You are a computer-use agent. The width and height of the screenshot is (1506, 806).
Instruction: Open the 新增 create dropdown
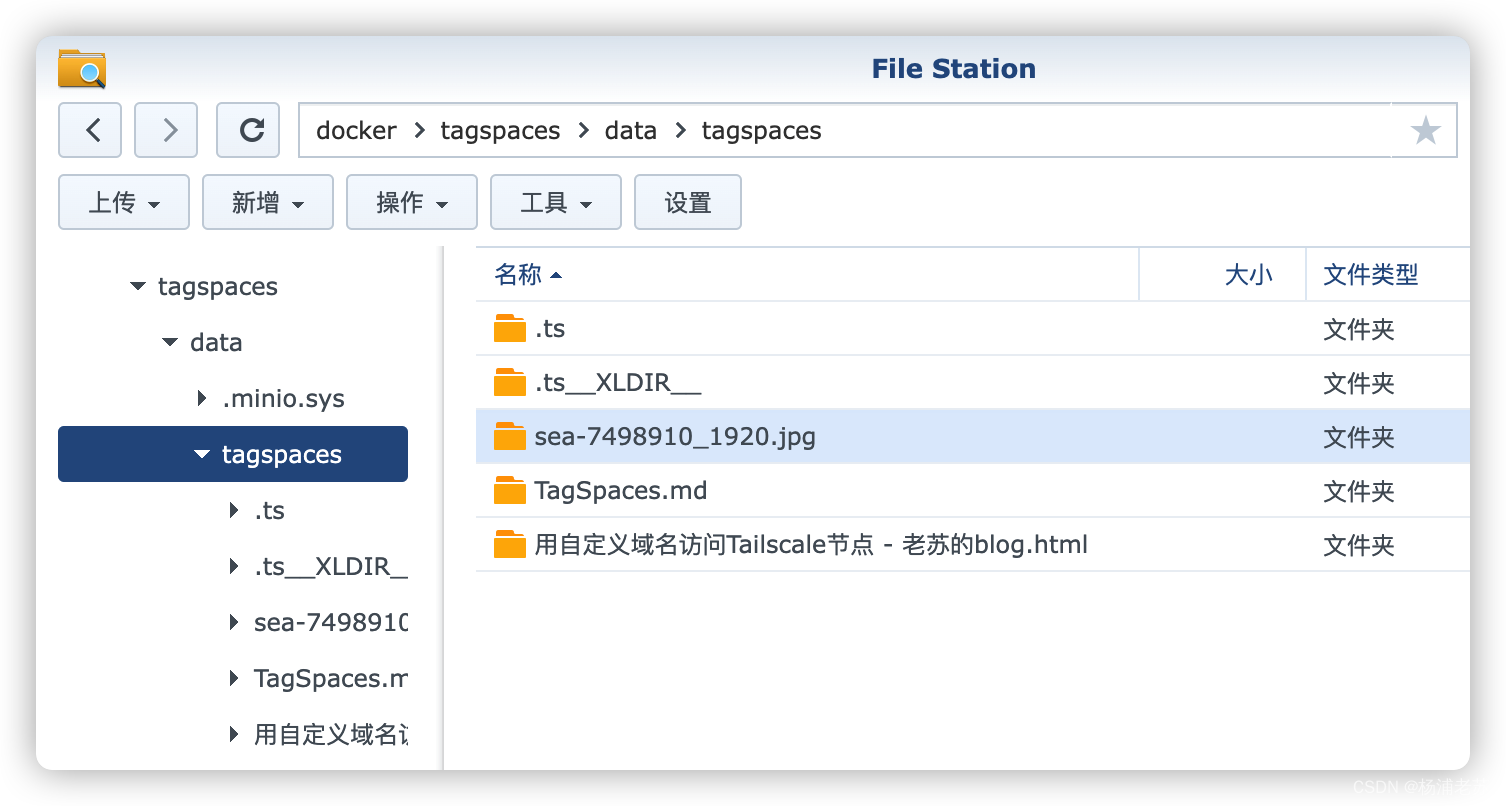268,202
